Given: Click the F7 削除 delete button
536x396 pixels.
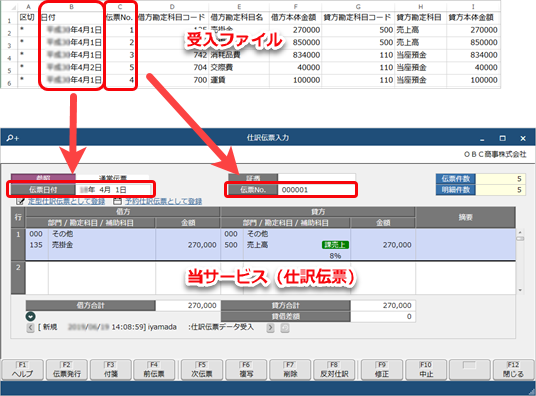Looking at the screenshot, I should (290, 370).
